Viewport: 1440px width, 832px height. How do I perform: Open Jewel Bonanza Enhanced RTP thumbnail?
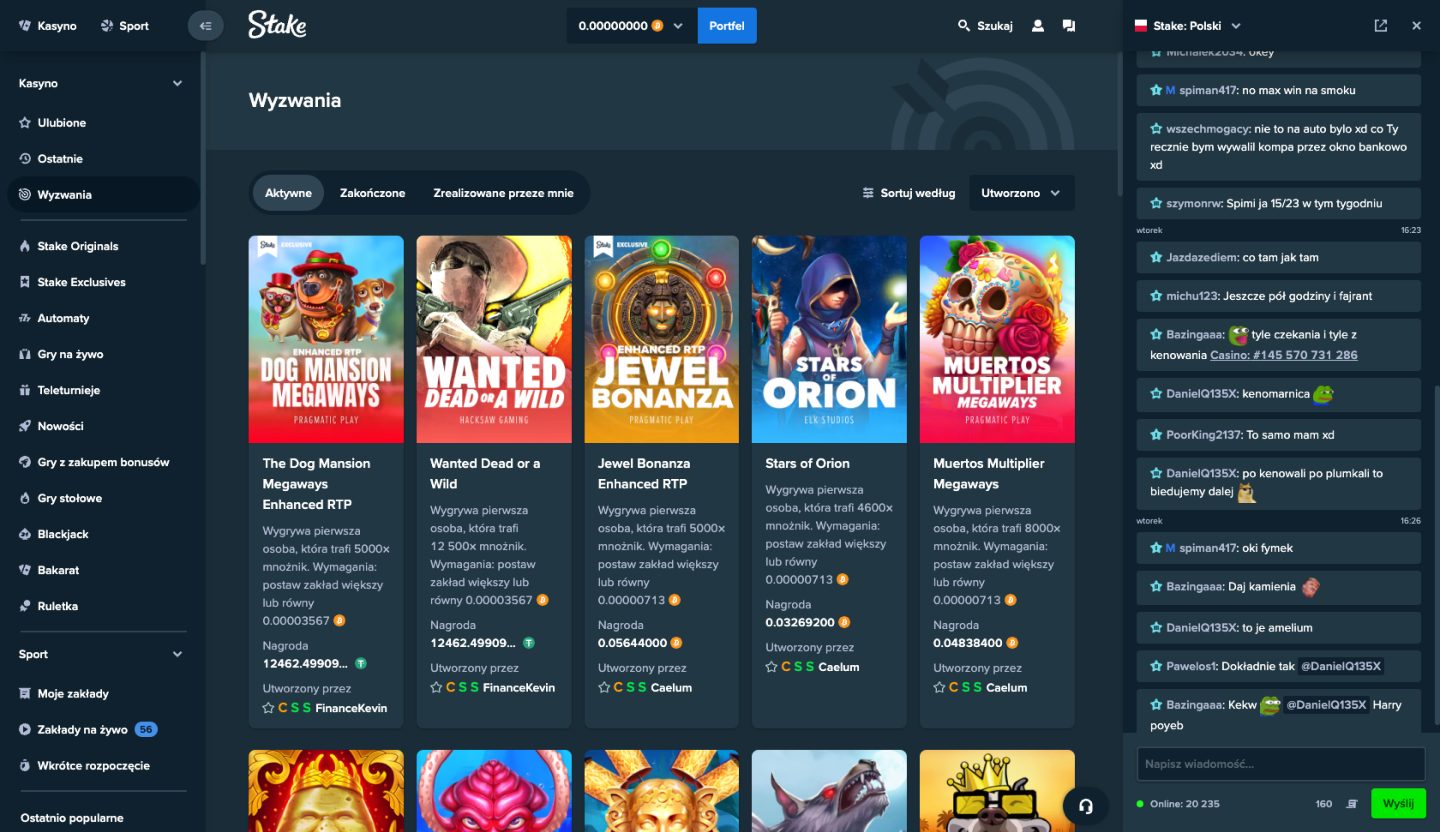coord(661,339)
